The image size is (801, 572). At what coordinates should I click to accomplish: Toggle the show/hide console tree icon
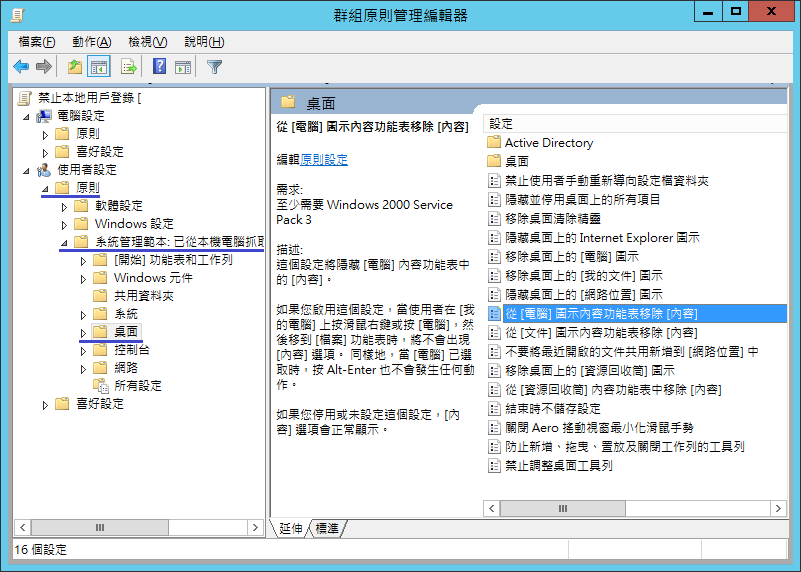click(x=99, y=66)
